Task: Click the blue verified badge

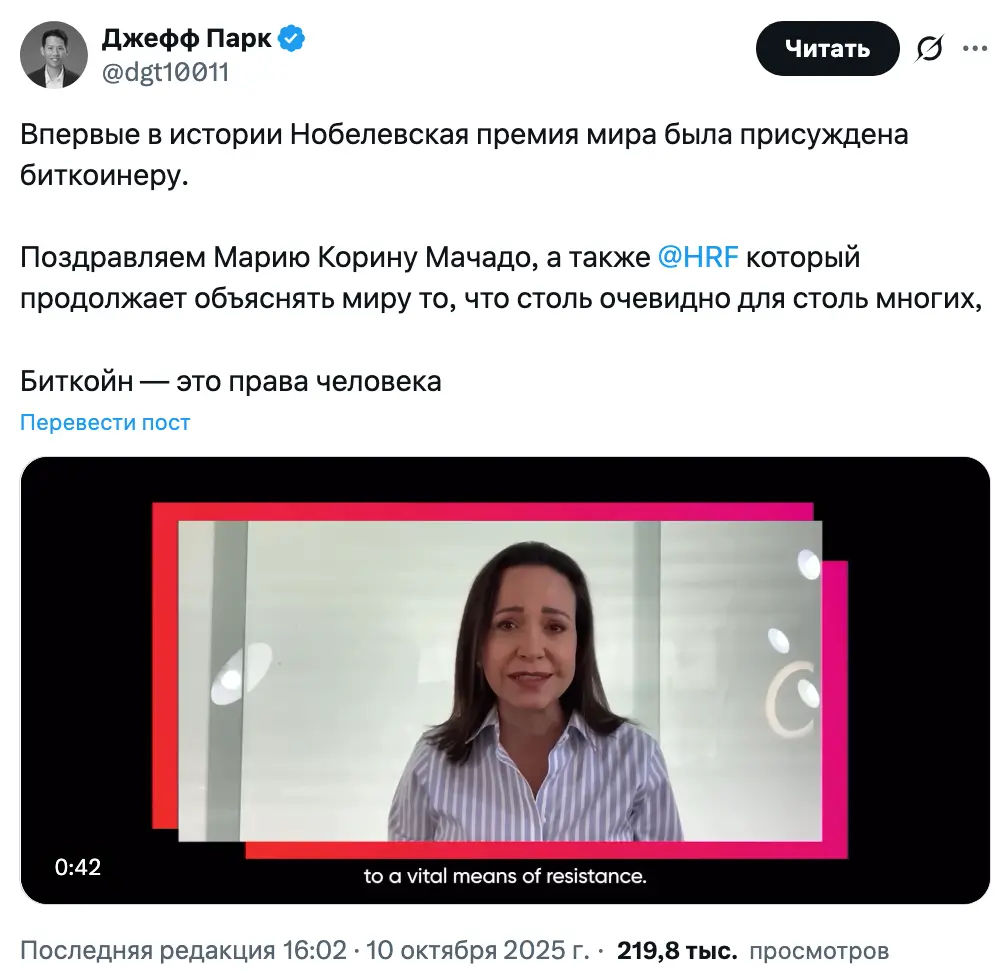Action: click(291, 39)
